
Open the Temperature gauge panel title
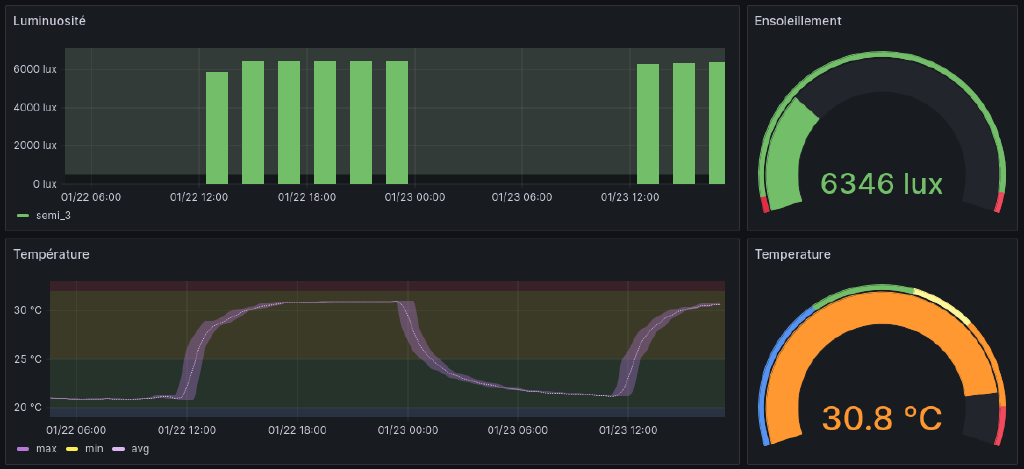point(793,254)
